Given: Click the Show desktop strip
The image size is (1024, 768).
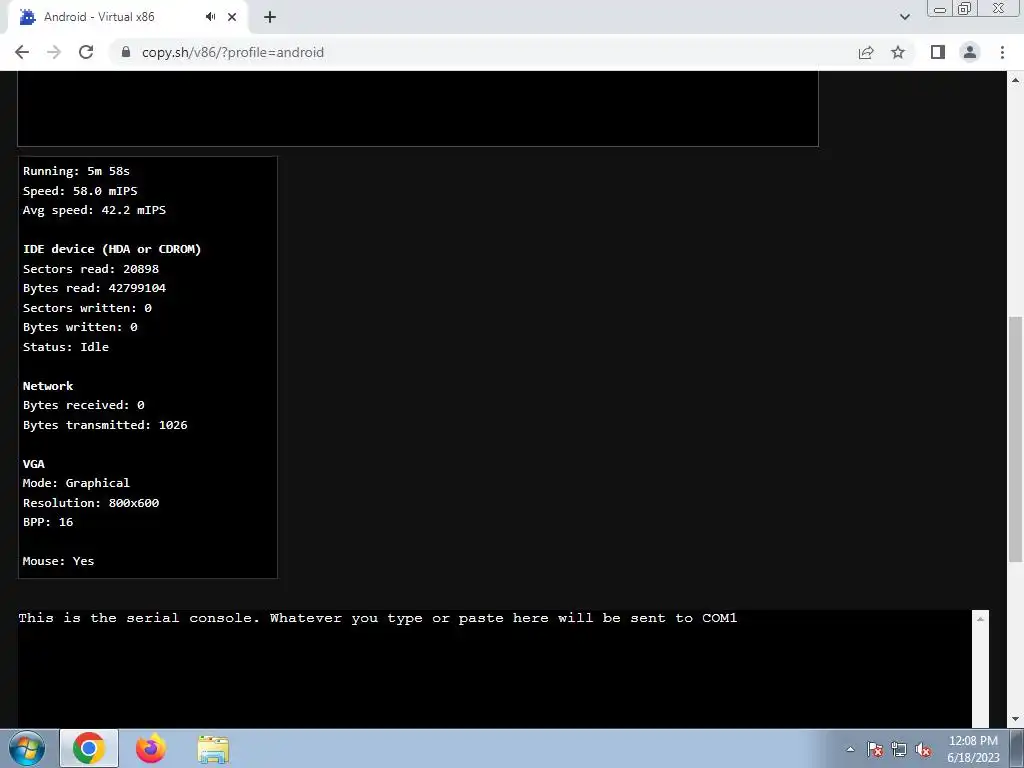Looking at the screenshot, I should [1017, 749].
